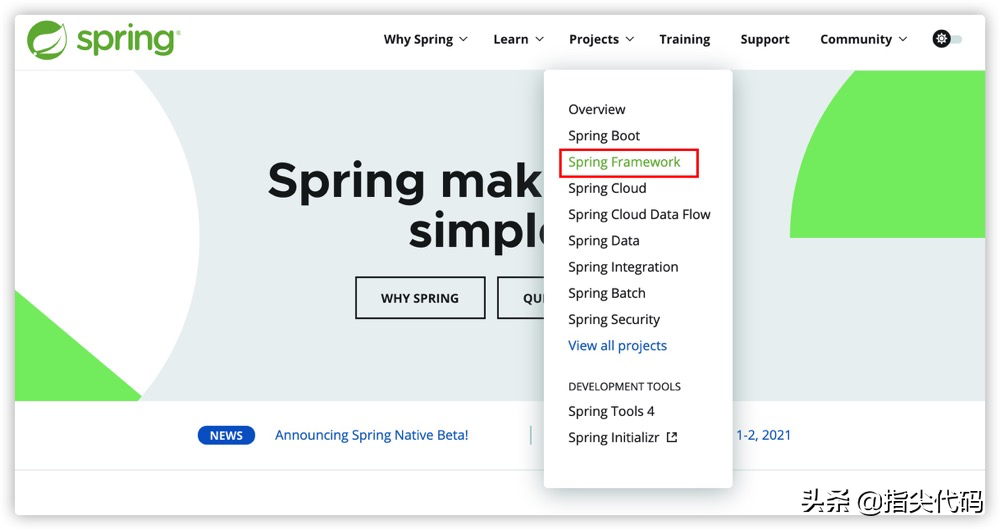Screen dimensions: 1000x530
Task: Select Spring Cloud menu entry
Action: click(x=607, y=188)
